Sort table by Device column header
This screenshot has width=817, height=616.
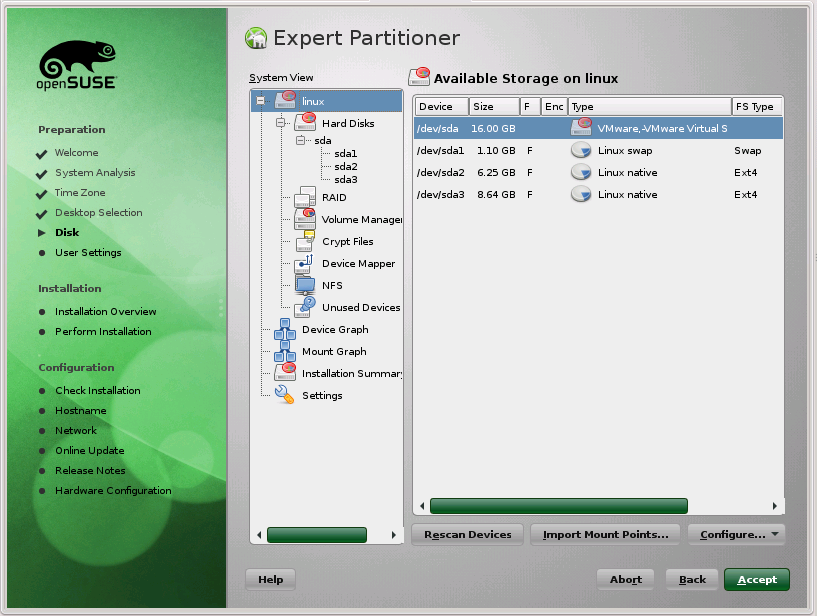click(x=441, y=106)
